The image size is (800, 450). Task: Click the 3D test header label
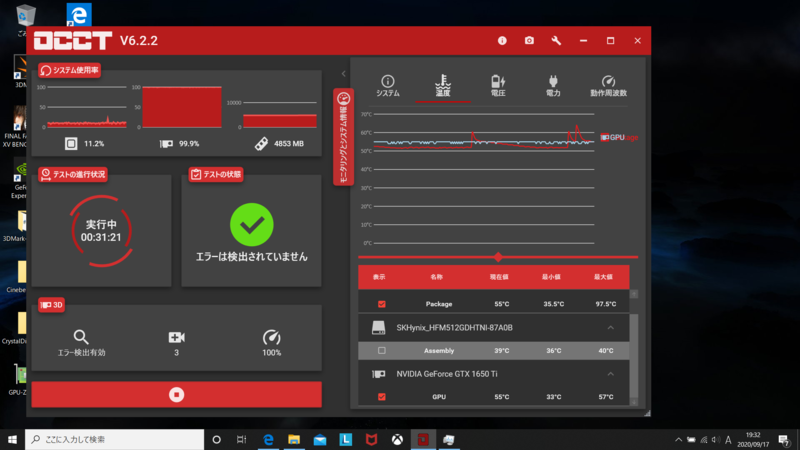coord(52,305)
